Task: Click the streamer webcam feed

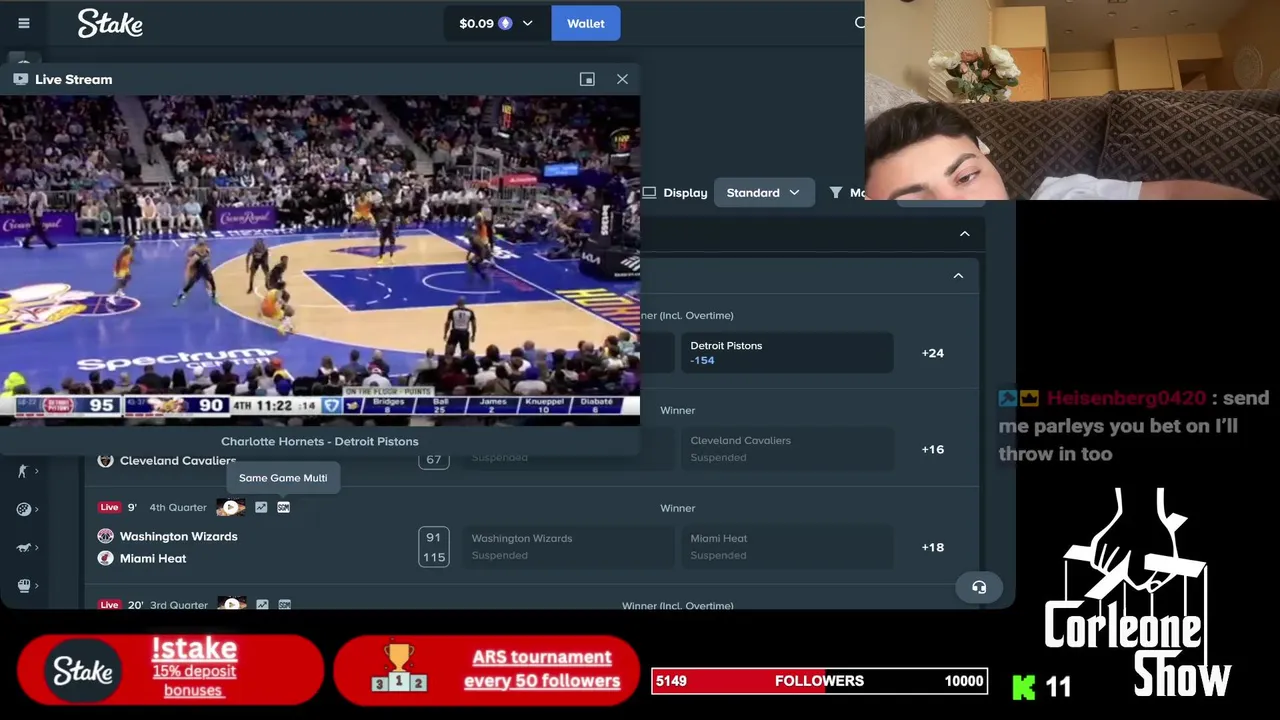Action: coord(1072,100)
